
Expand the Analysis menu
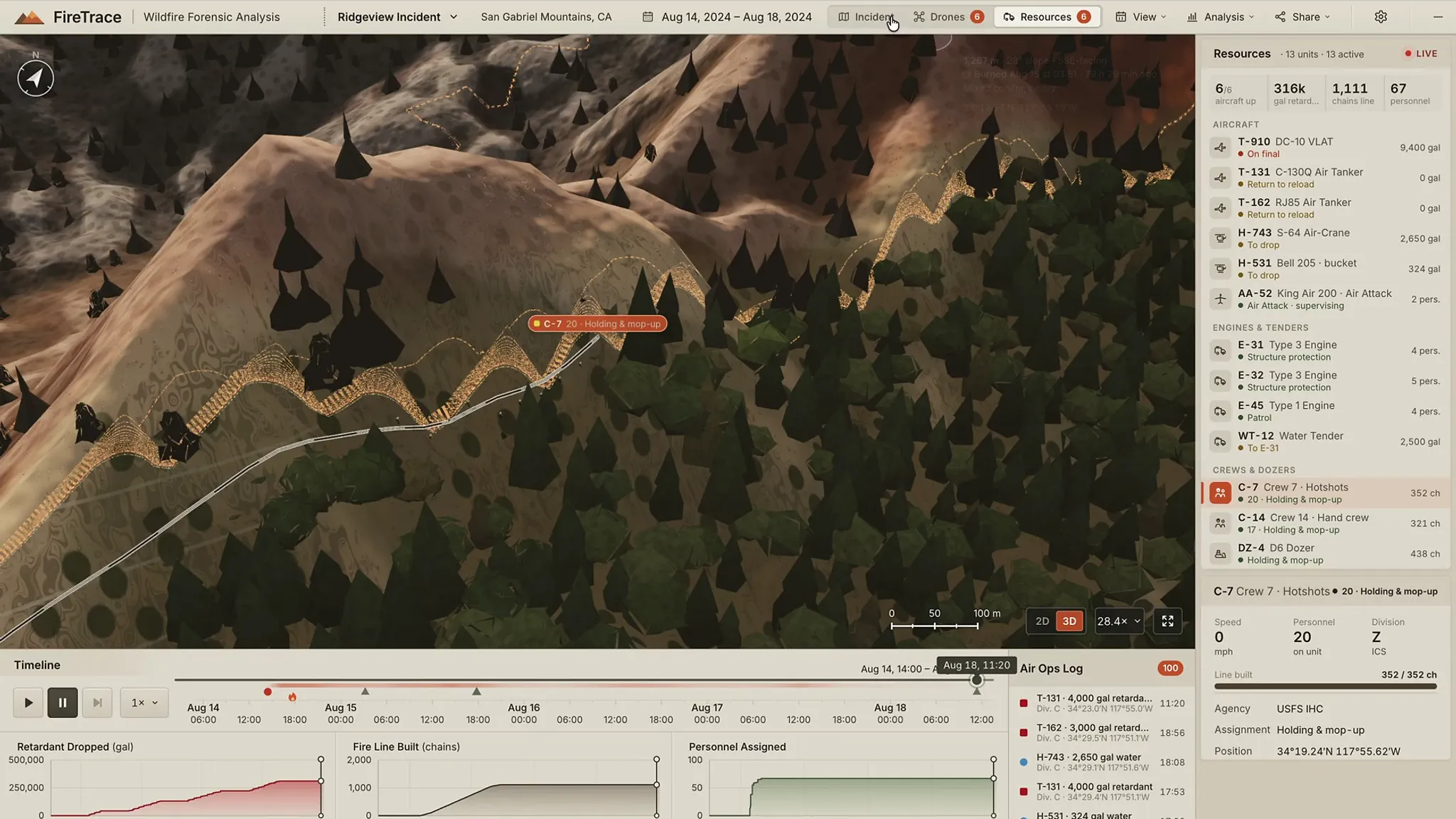1220,16
